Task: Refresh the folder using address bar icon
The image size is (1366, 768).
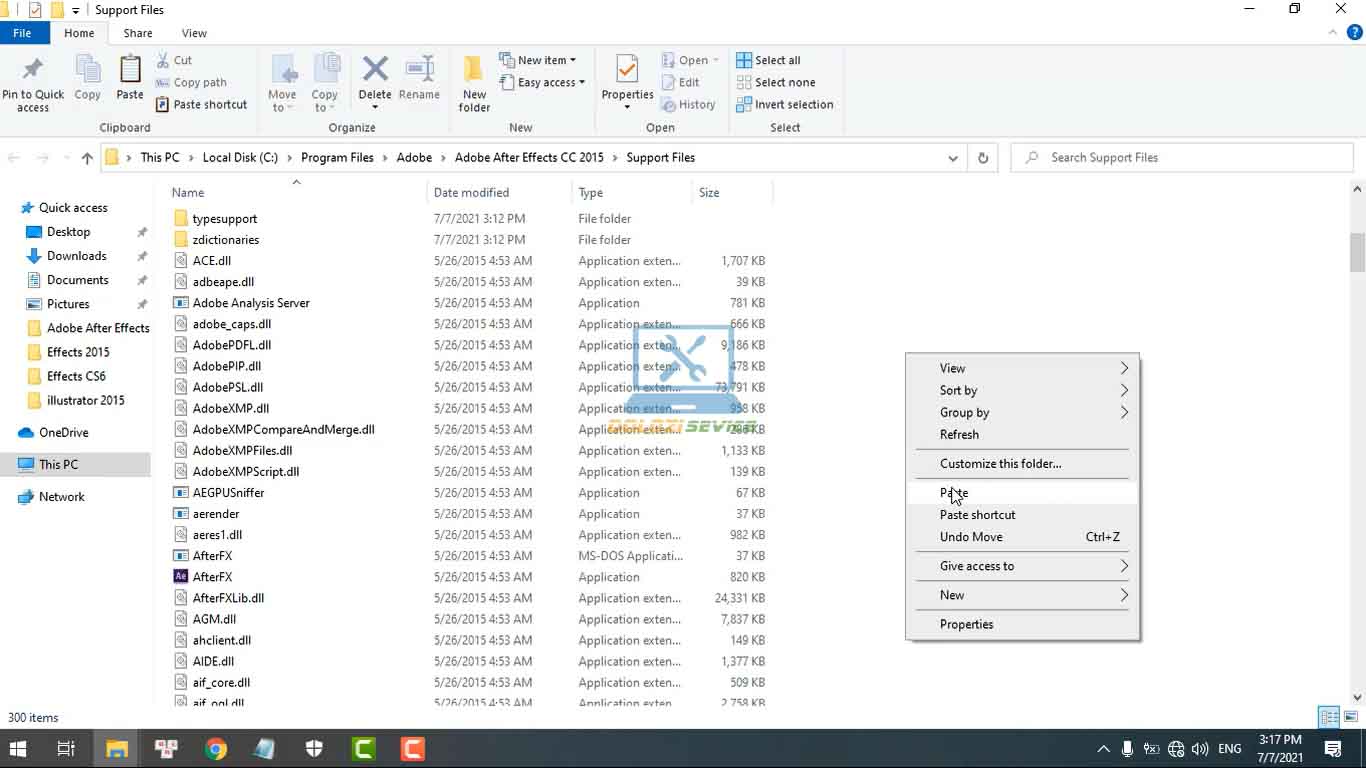Action: pos(983,158)
